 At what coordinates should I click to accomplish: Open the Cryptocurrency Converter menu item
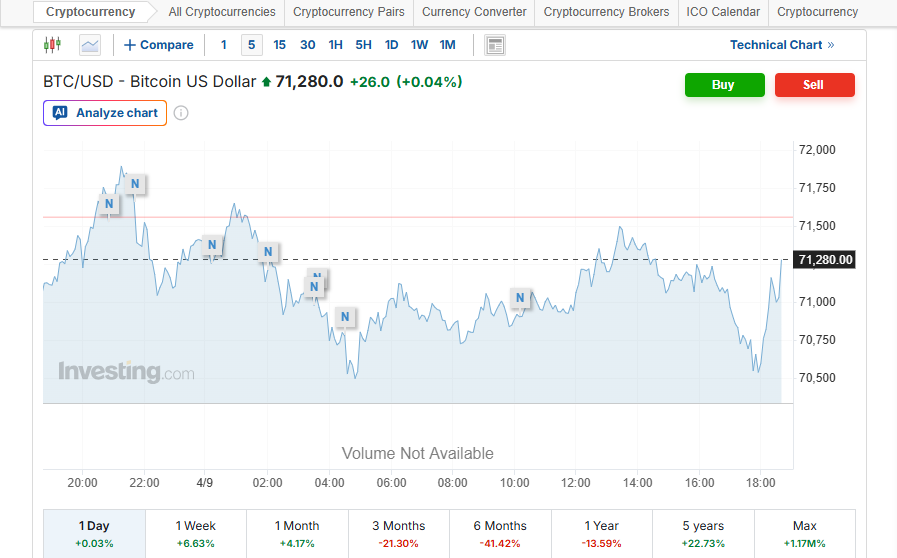(x=474, y=12)
